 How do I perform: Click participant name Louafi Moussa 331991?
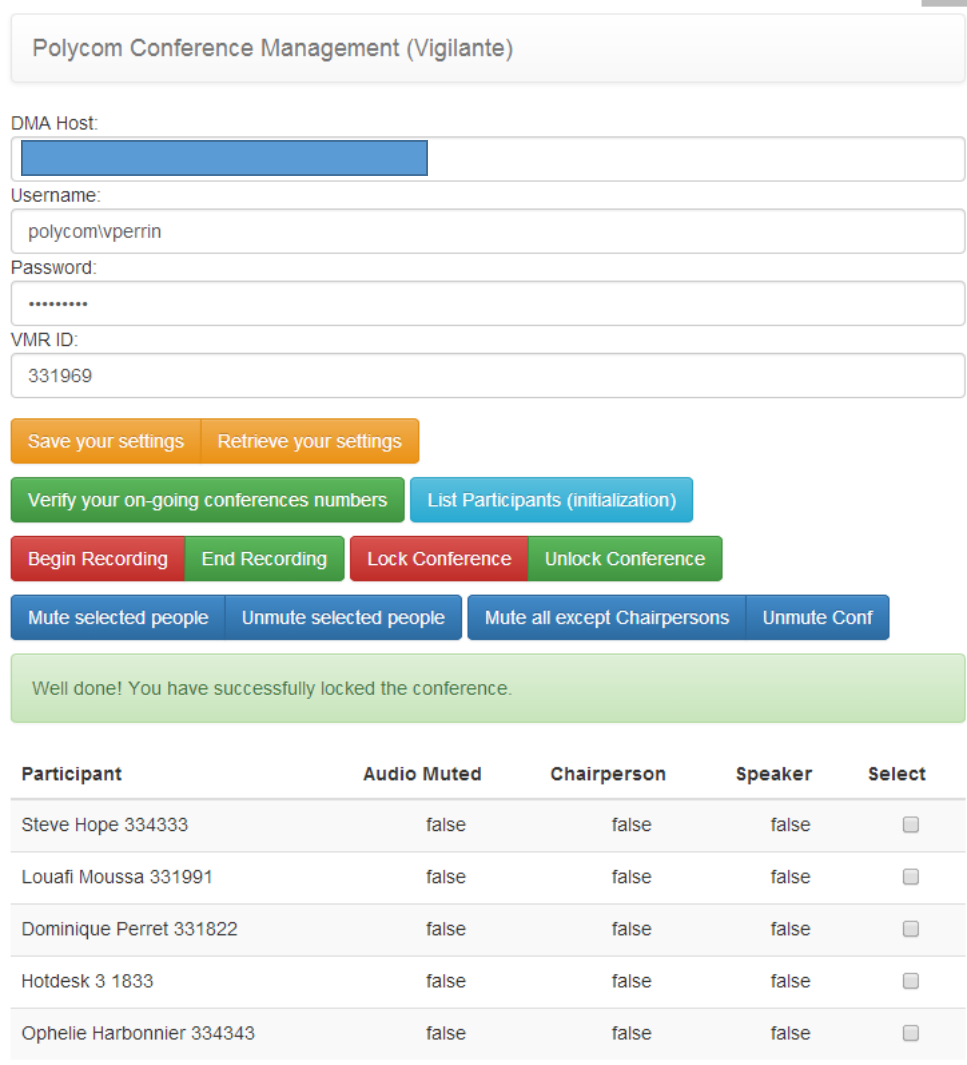click(x=117, y=877)
